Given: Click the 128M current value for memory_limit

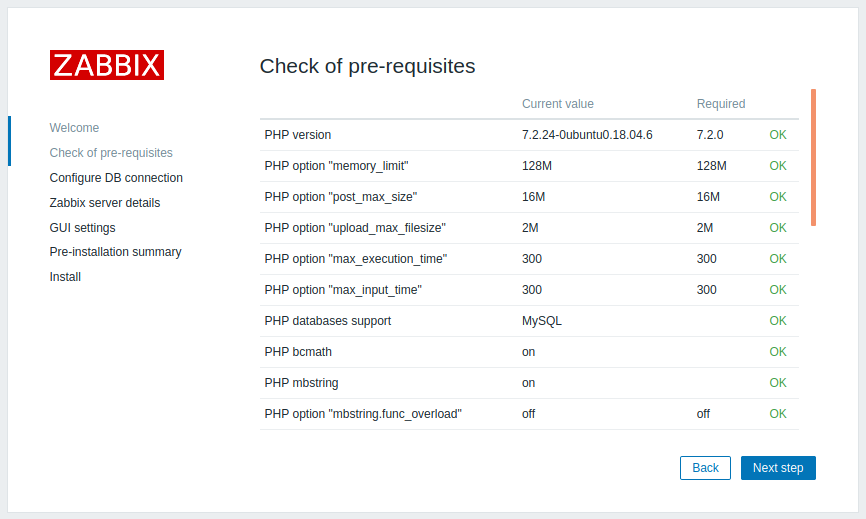Looking at the screenshot, I should 537,166.
